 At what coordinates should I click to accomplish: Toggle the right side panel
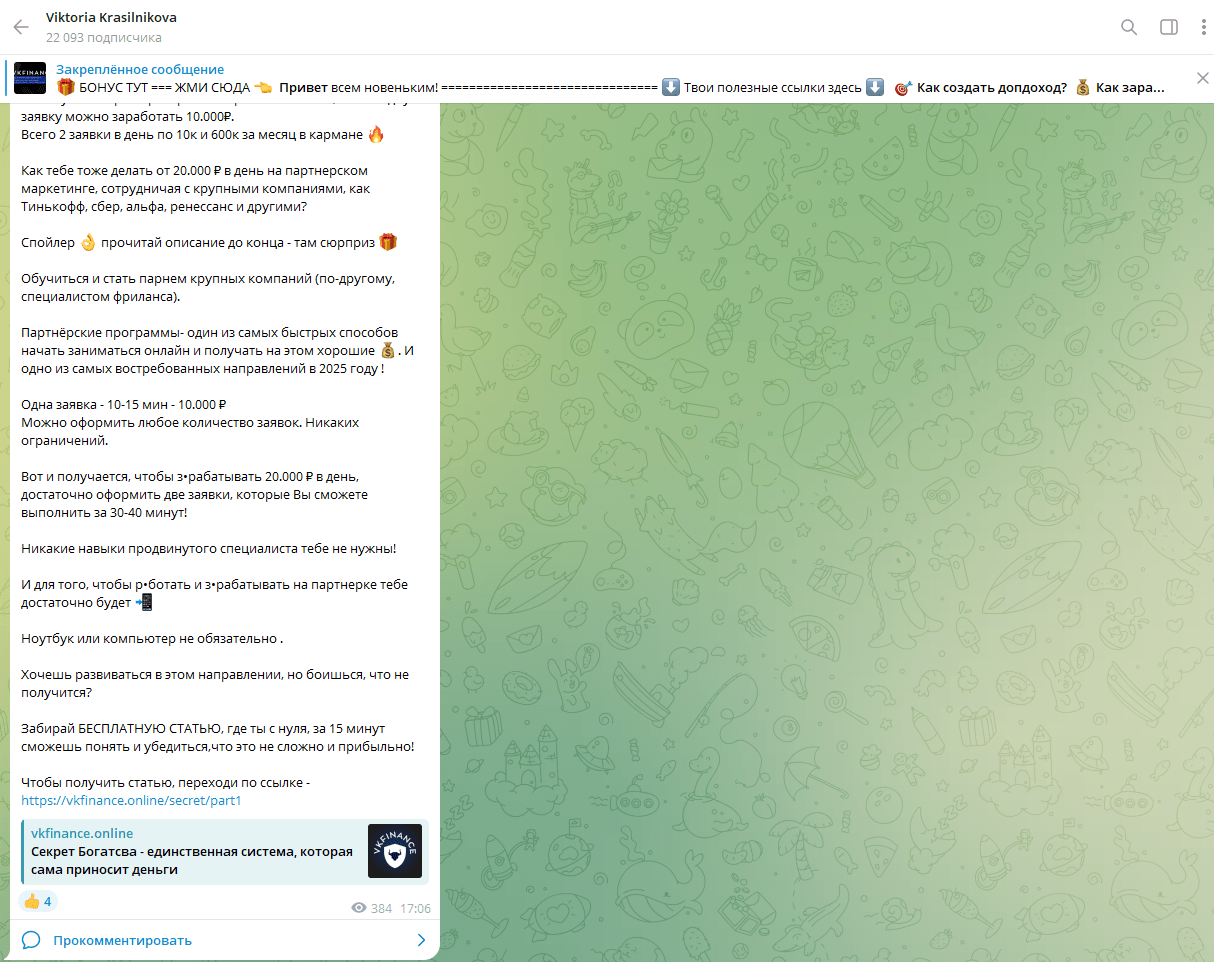click(x=1168, y=27)
